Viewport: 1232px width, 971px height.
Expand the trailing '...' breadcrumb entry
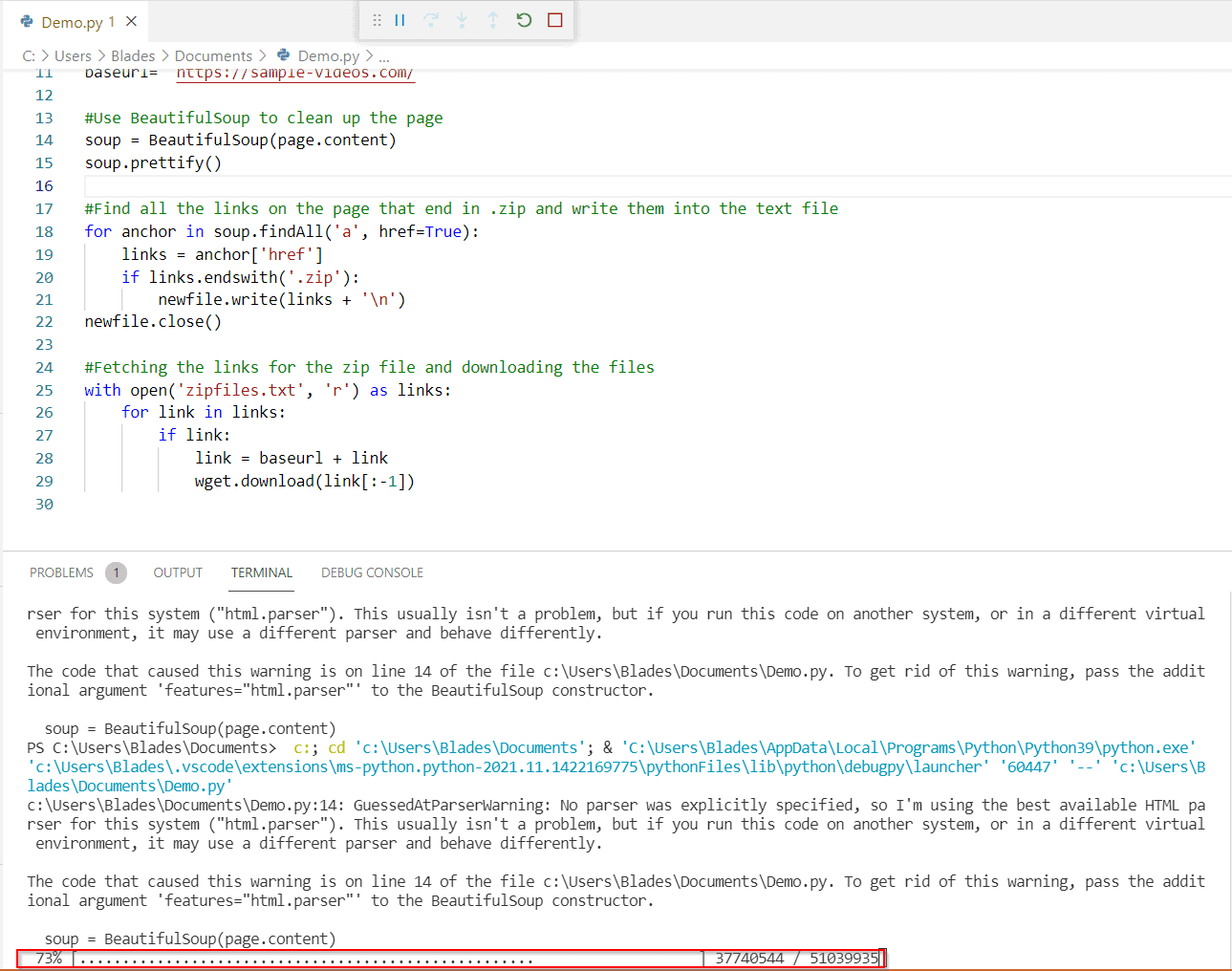[383, 55]
